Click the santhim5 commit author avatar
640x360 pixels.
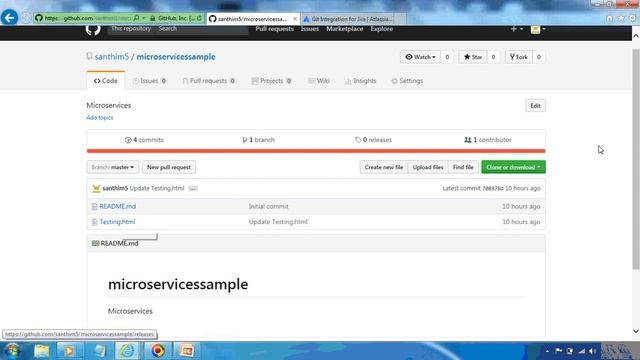tap(96, 188)
